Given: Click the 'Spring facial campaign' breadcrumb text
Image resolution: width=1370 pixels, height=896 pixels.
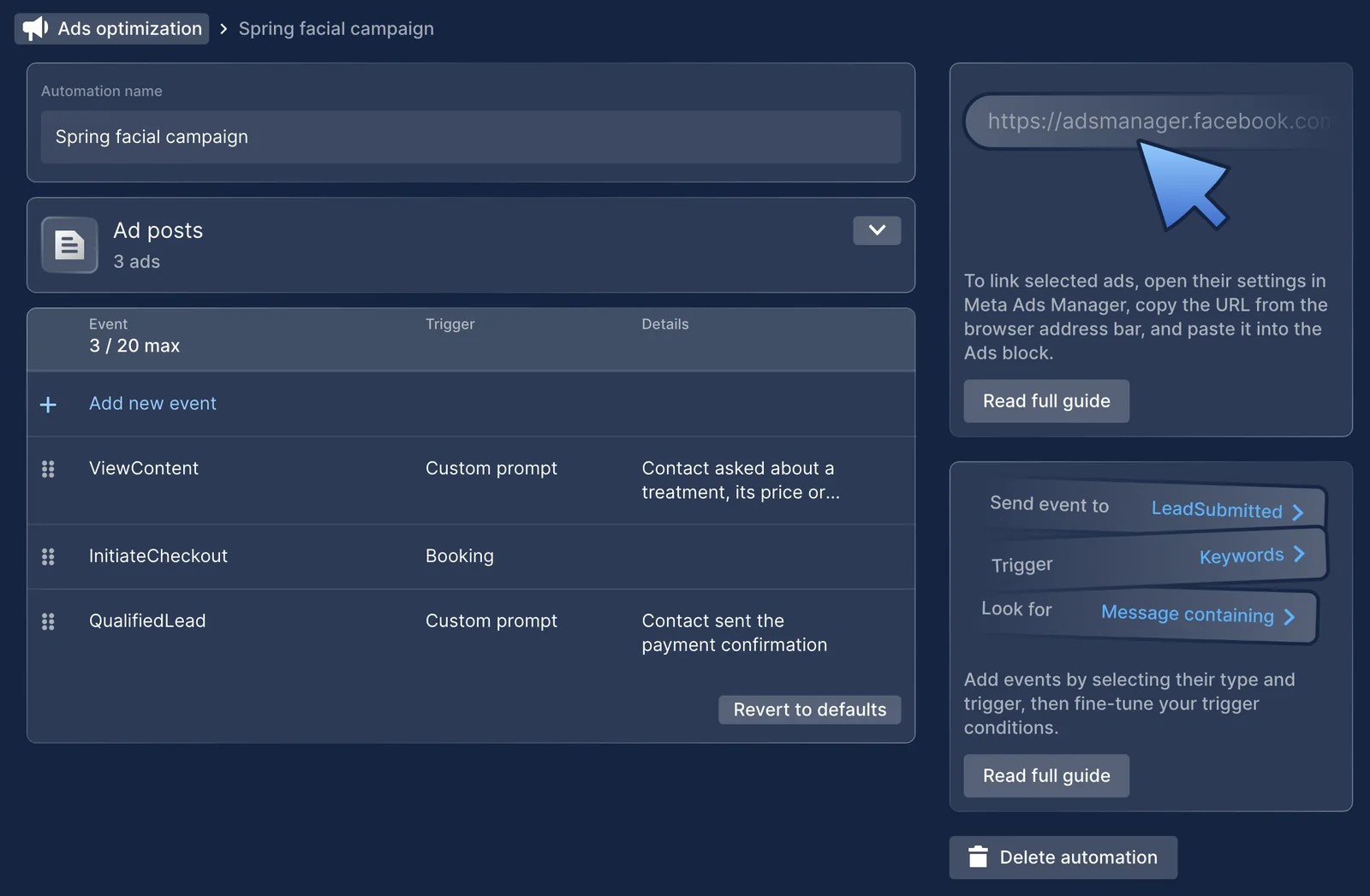Looking at the screenshot, I should 337,28.
